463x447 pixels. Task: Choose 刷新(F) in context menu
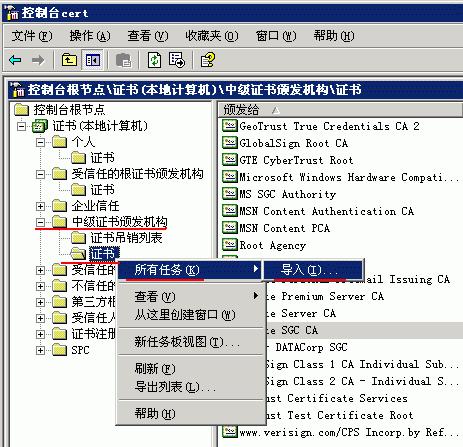coord(191,368)
